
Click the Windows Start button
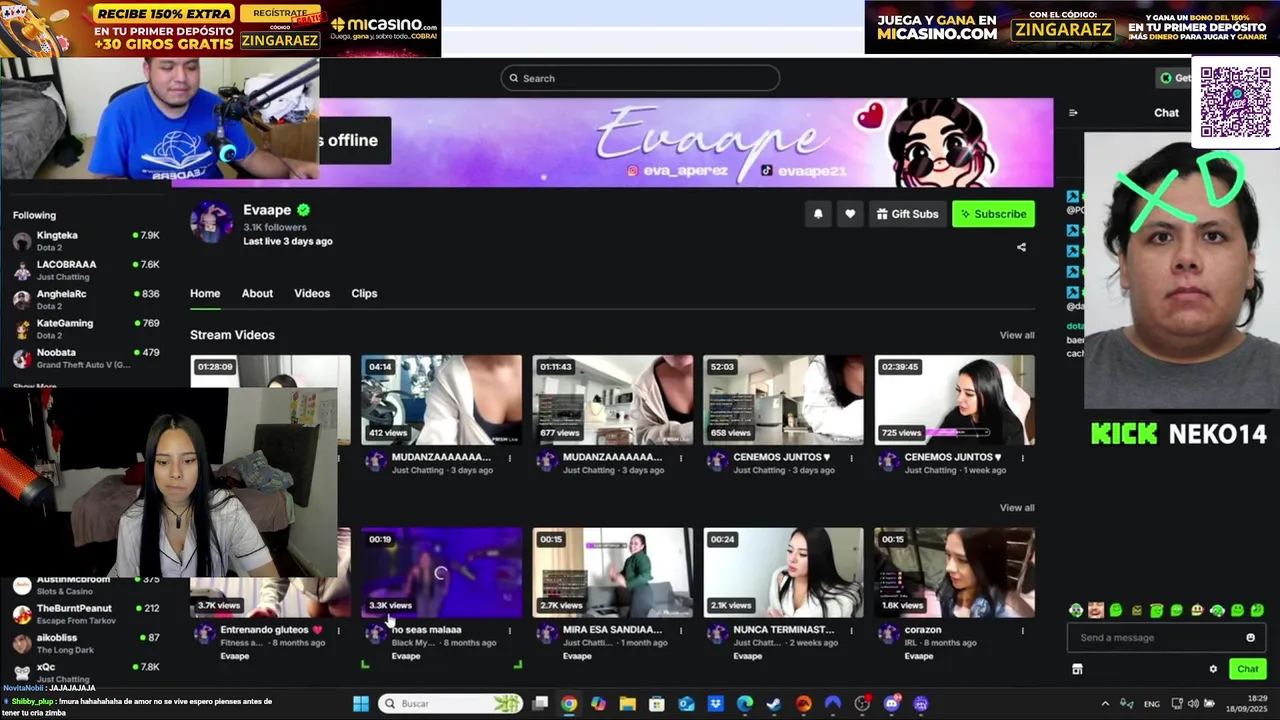tap(361, 704)
